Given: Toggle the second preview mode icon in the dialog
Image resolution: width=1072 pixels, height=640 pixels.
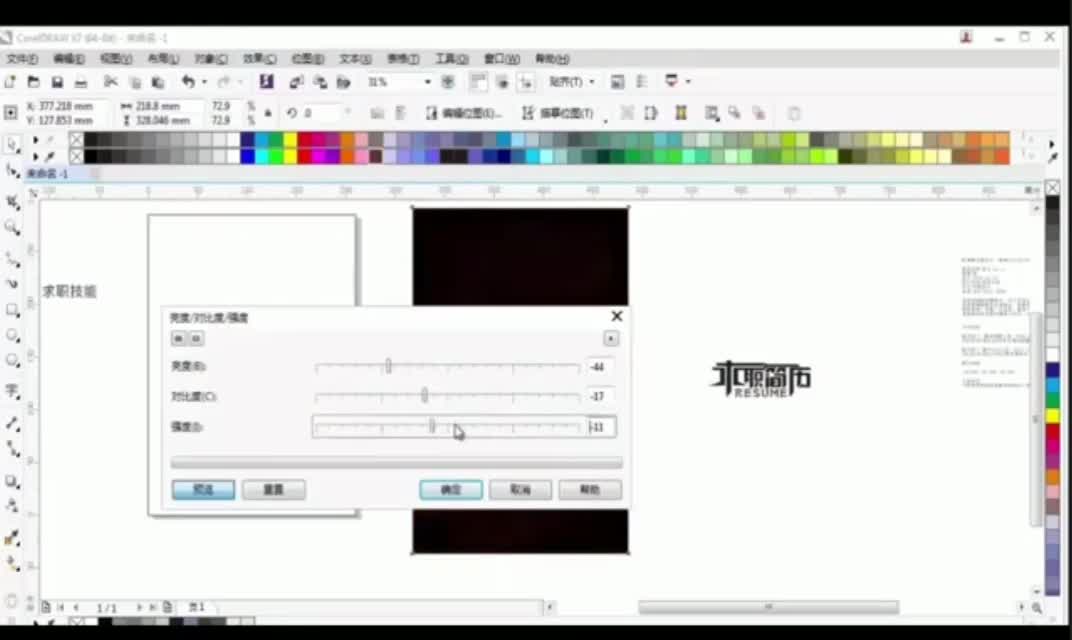Looking at the screenshot, I should (x=196, y=338).
